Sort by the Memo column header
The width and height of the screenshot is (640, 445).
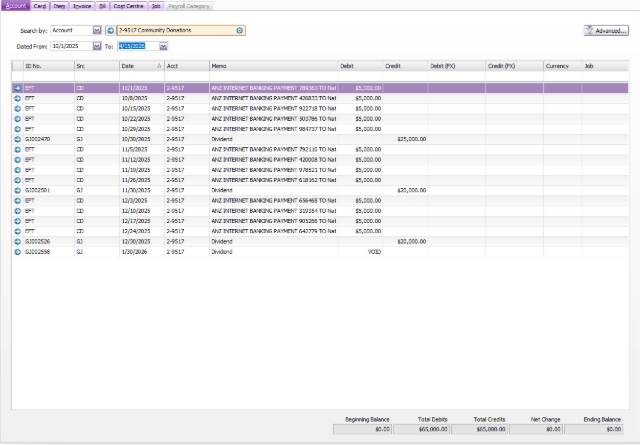pyautogui.click(x=273, y=66)
